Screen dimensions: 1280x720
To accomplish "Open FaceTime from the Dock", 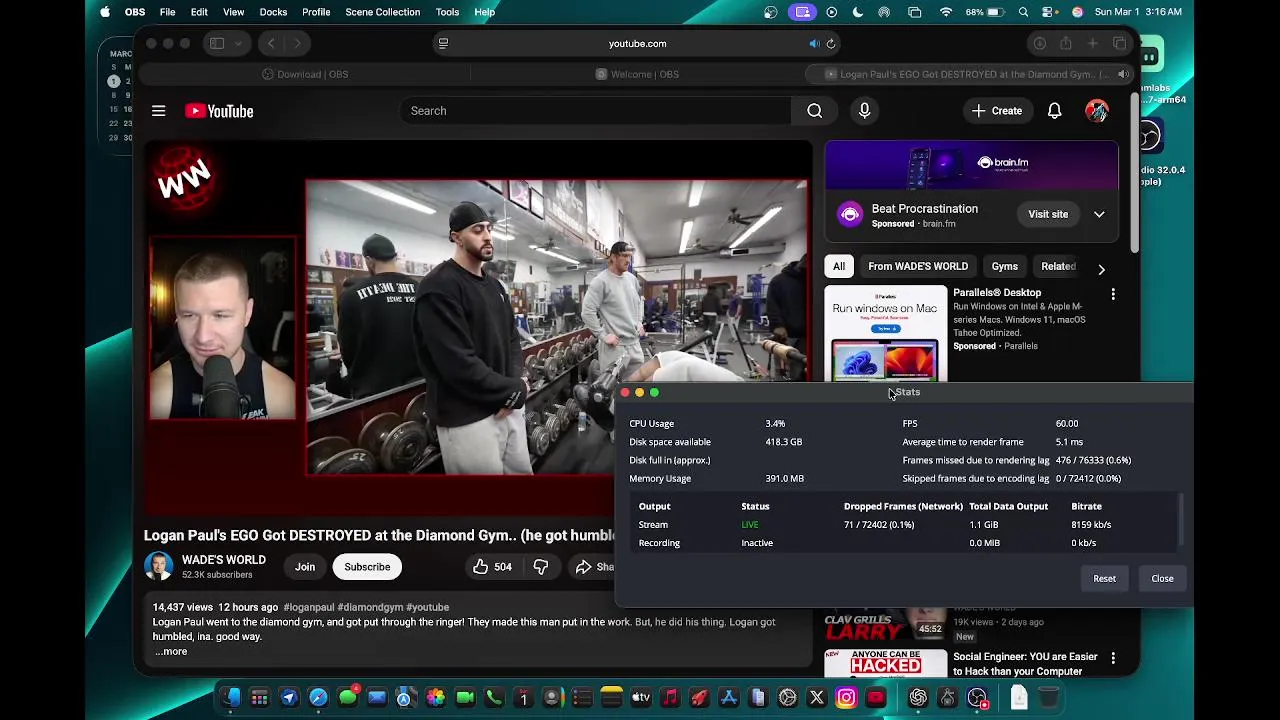I will click(465, 698).
